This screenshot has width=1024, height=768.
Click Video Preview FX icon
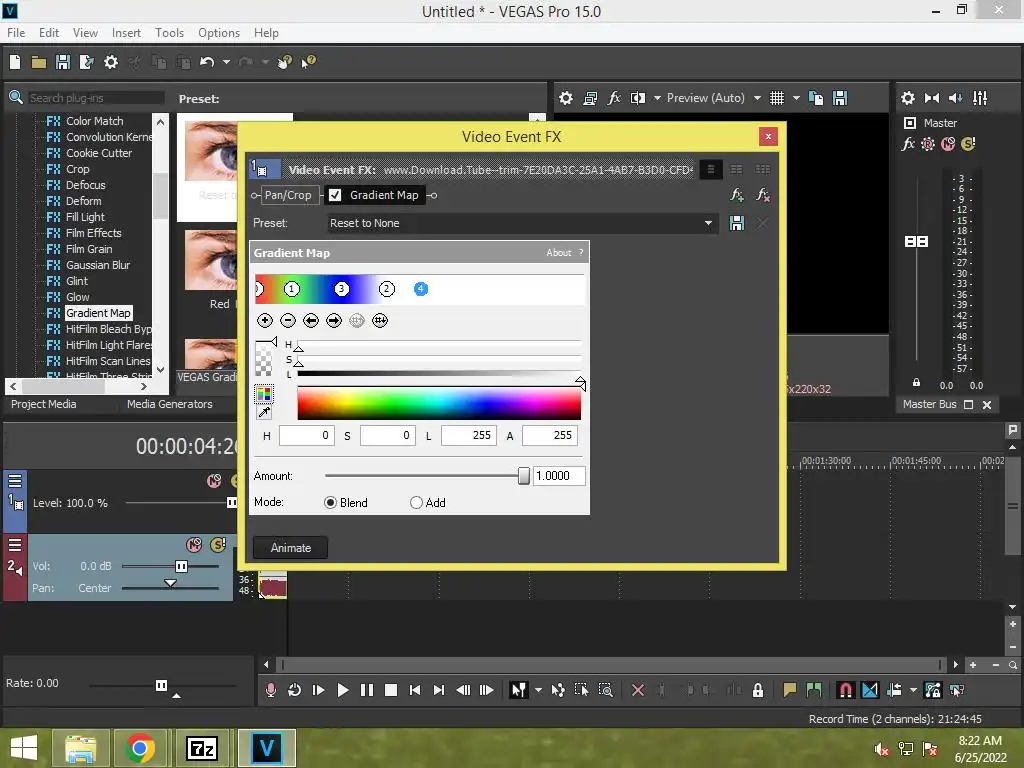(x=614, y=98)
